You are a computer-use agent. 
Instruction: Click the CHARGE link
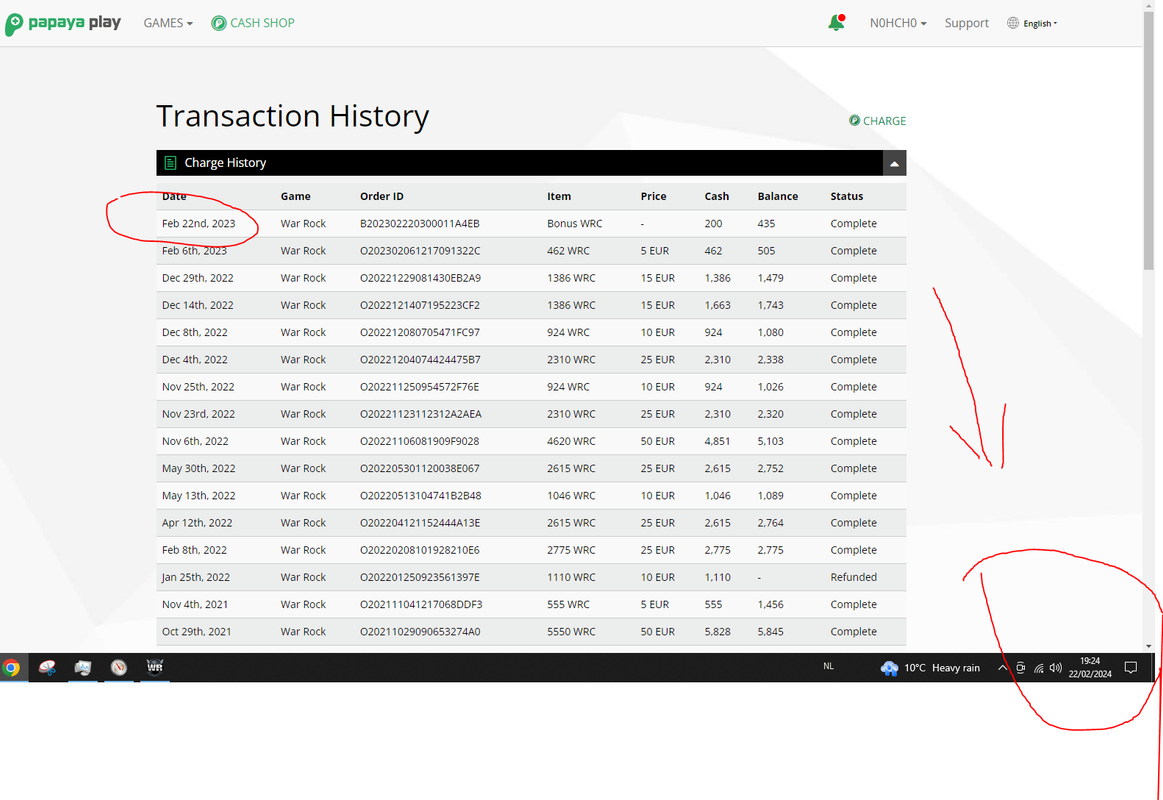point(877,121)
